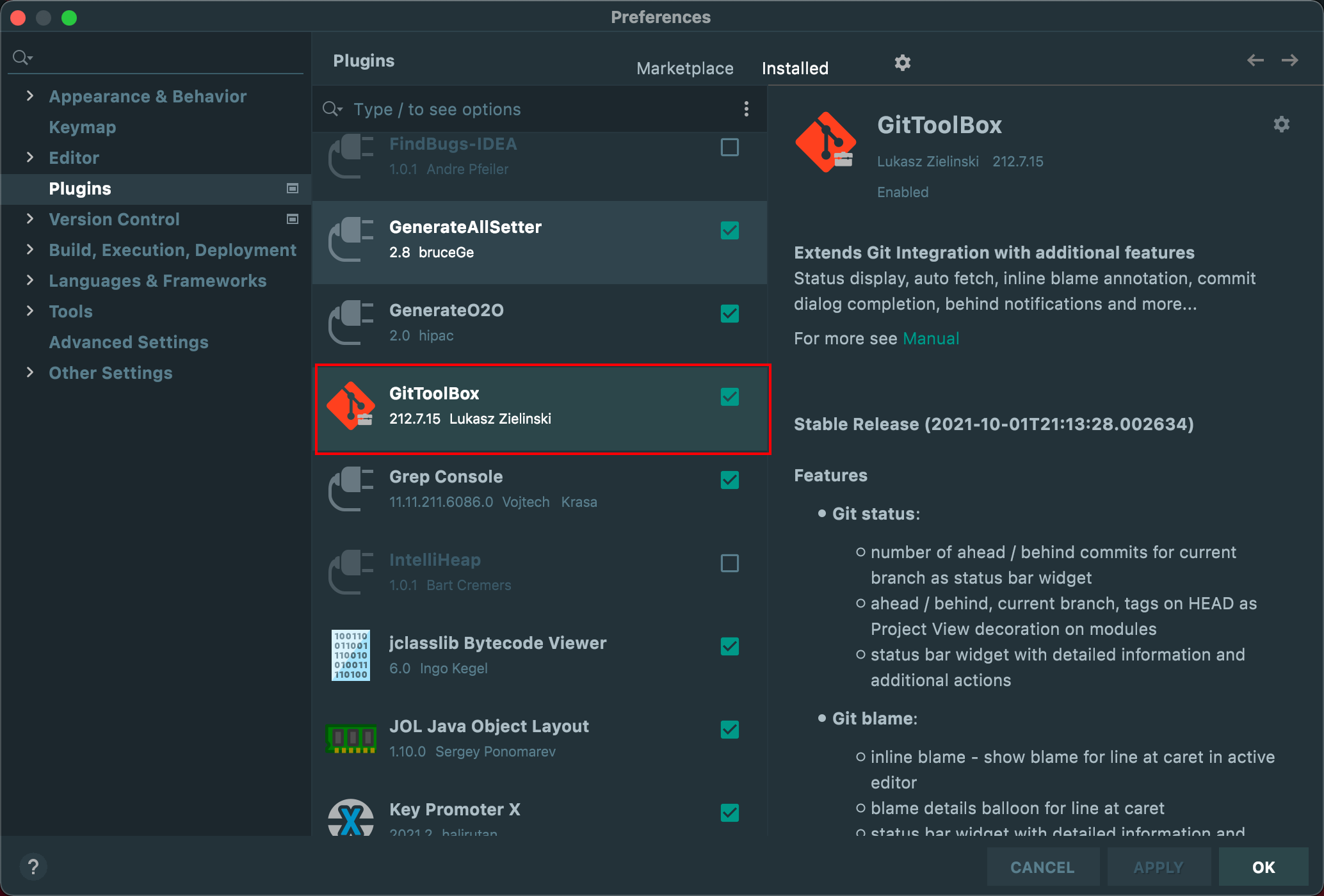
Task: Click the back navigation arrow
Action: 1255,61
